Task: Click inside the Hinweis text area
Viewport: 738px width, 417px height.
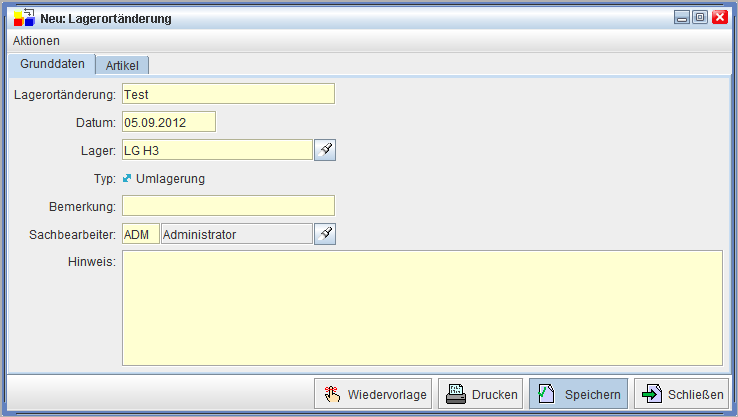Action: click(x=422, y=307)
